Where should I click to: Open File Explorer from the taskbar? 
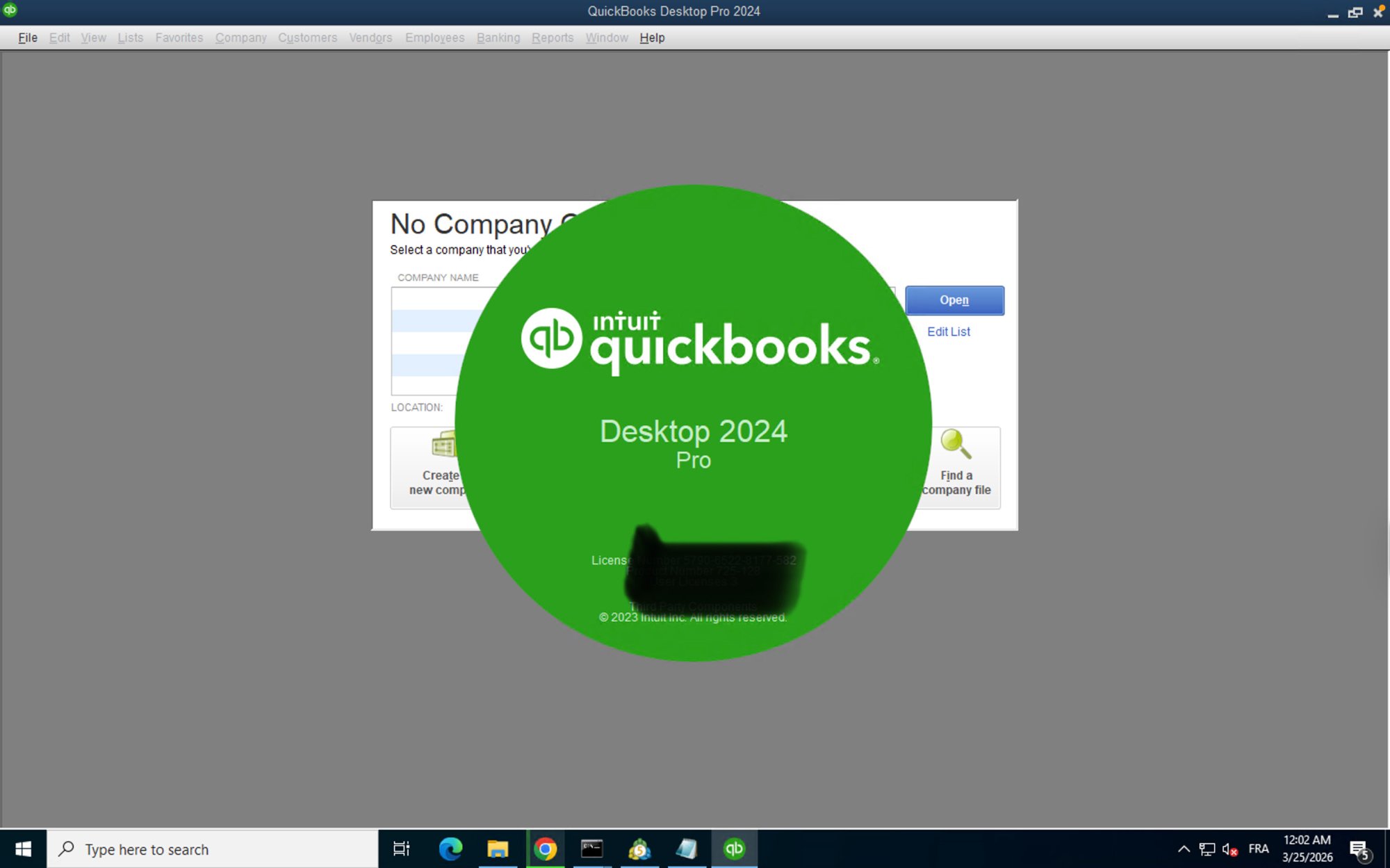498,849
